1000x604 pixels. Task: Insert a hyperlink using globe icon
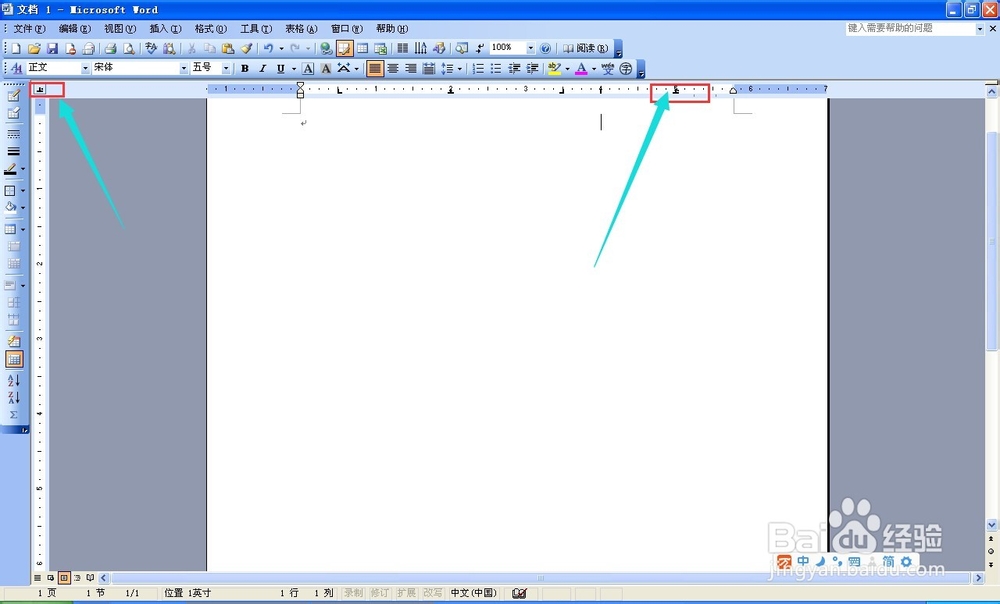click(x=326, y=48)
